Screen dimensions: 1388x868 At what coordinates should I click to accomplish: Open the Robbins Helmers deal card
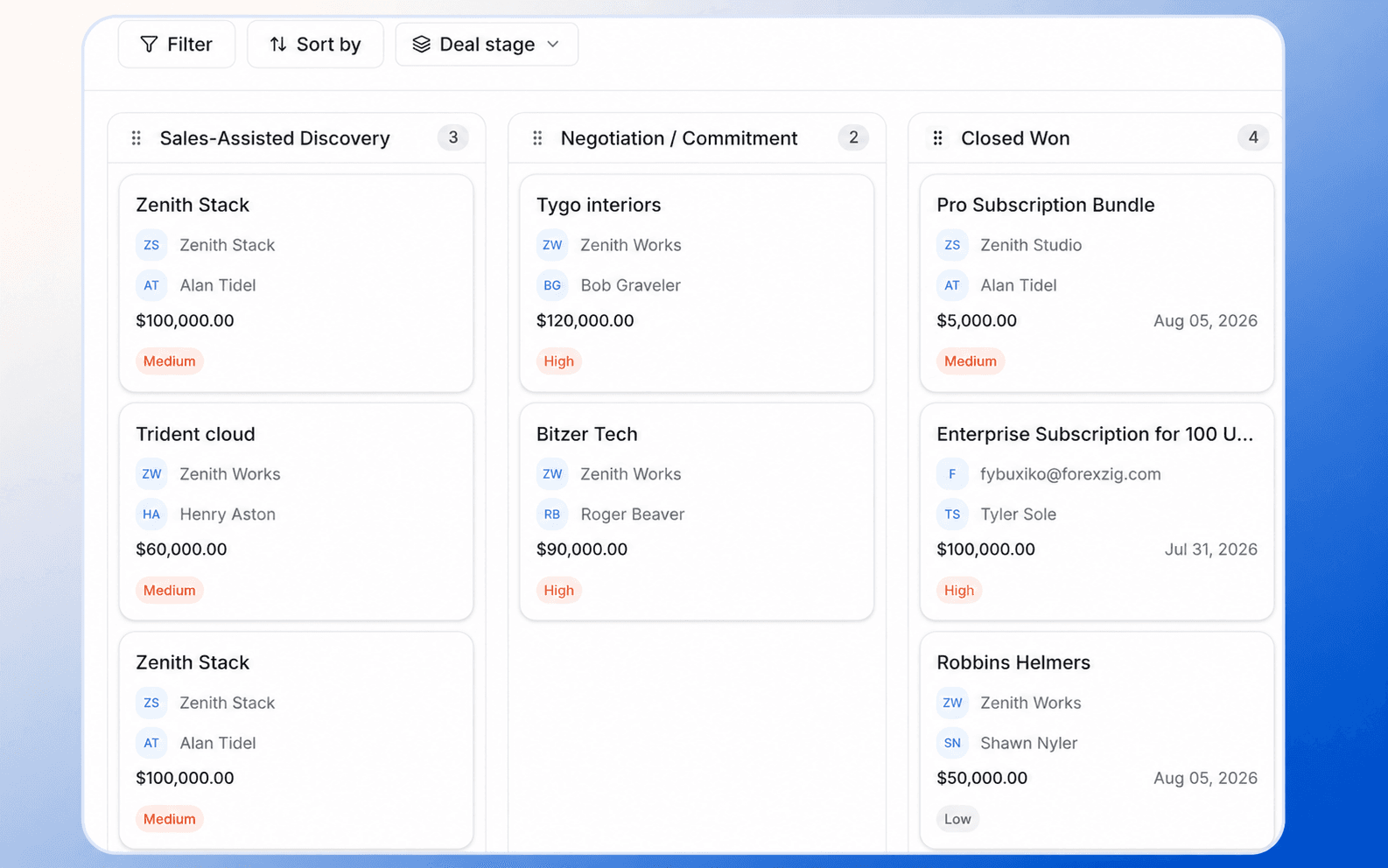1097,740
